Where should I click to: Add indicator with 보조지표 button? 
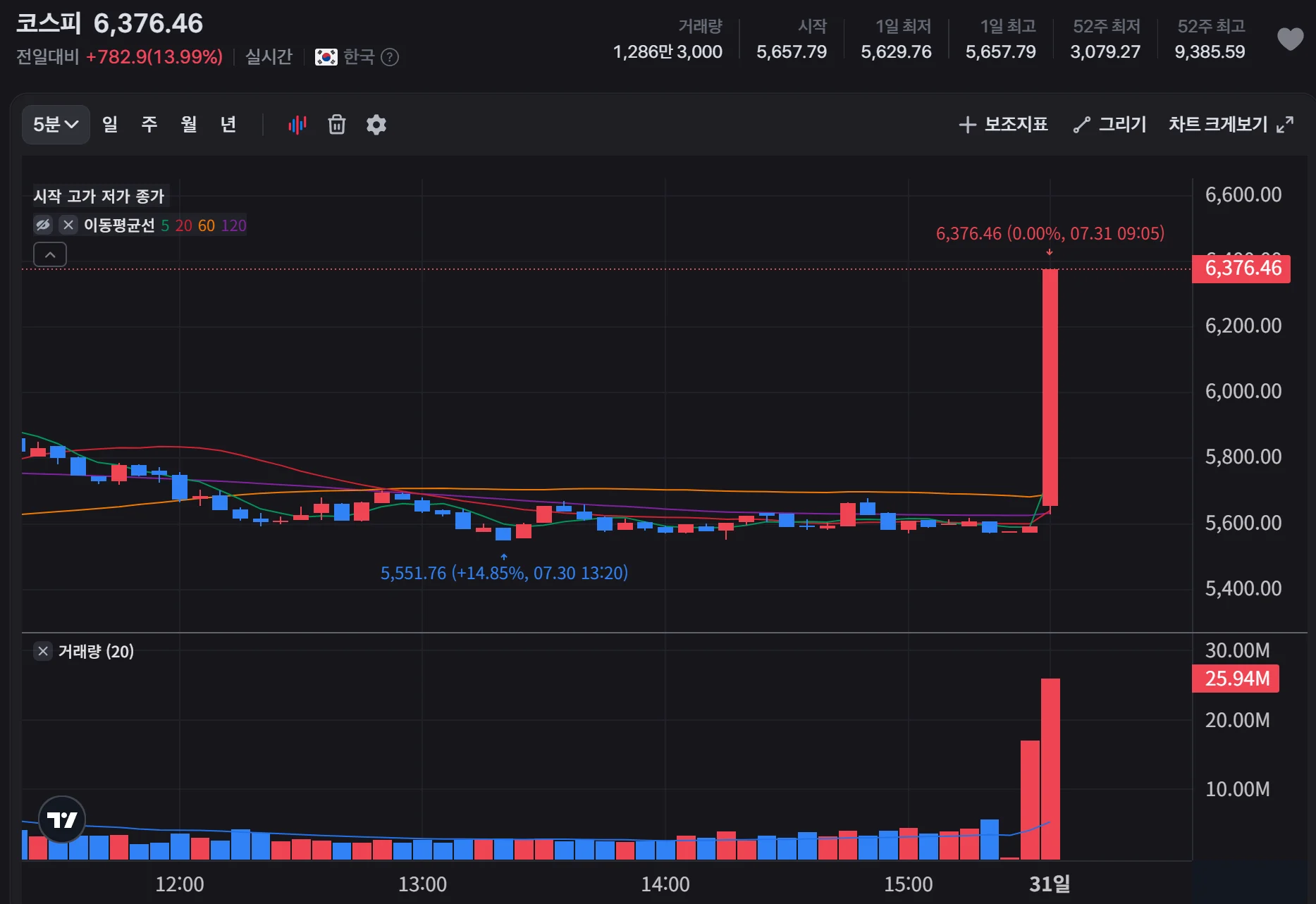coord(1003,125)
